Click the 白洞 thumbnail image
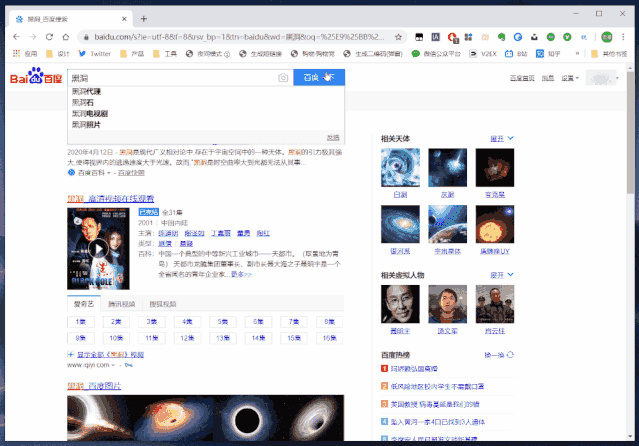The height and width of the screenshot is (446, 639). (x=400, y=168)
